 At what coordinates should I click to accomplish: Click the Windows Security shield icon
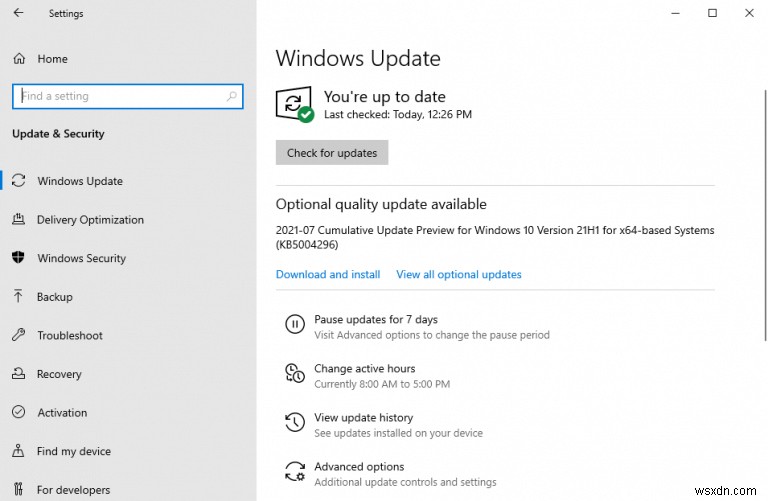pyautogui.click(x=18, y=258)
